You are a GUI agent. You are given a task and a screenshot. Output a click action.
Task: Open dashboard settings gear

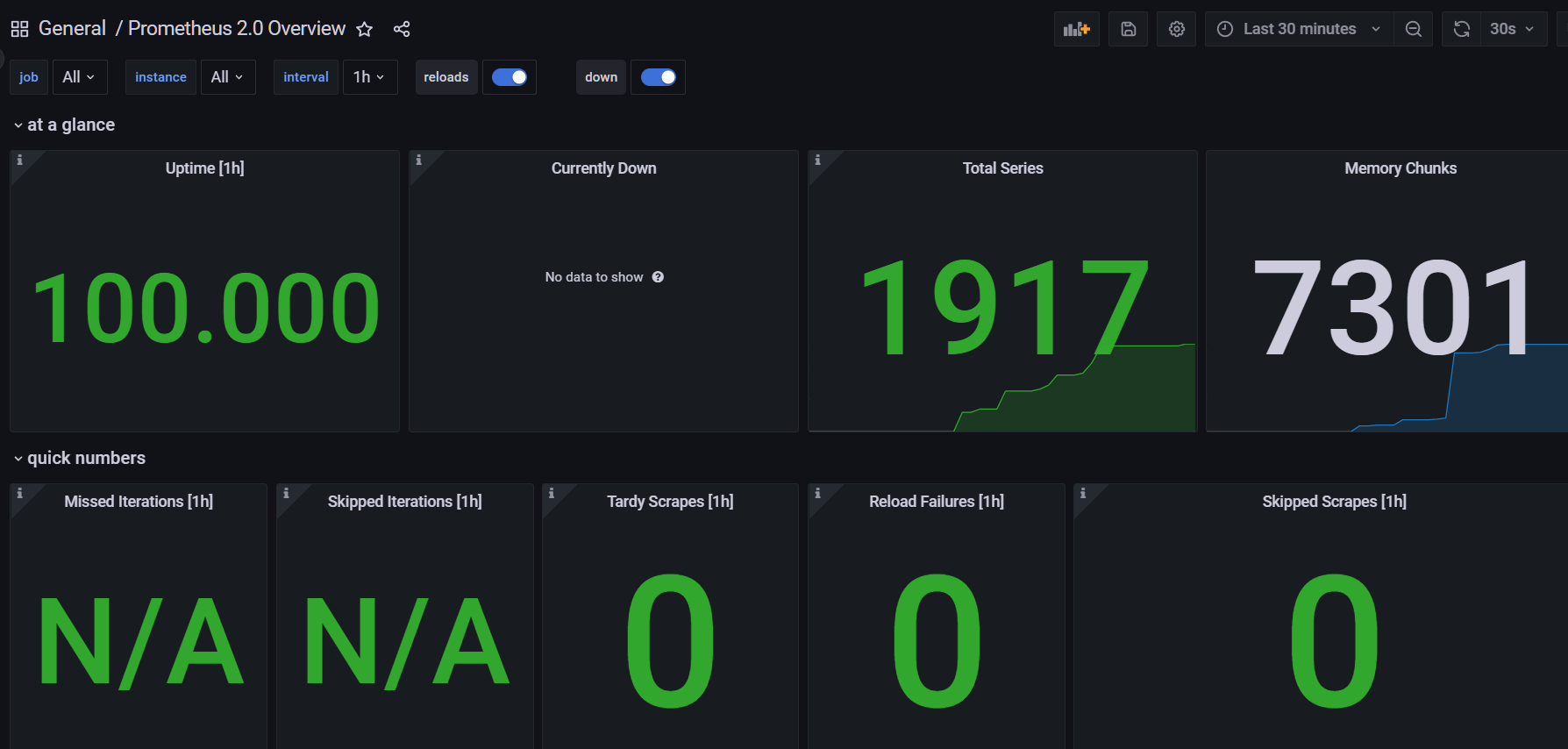tap(1177, 29)
